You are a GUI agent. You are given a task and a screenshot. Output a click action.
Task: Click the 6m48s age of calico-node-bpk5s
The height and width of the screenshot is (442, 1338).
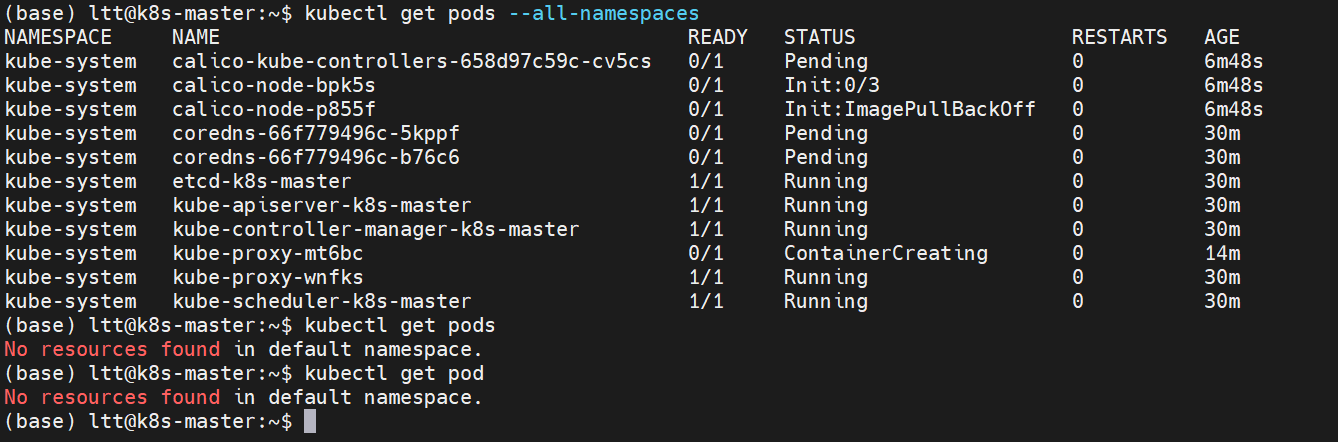(1234, 85)
